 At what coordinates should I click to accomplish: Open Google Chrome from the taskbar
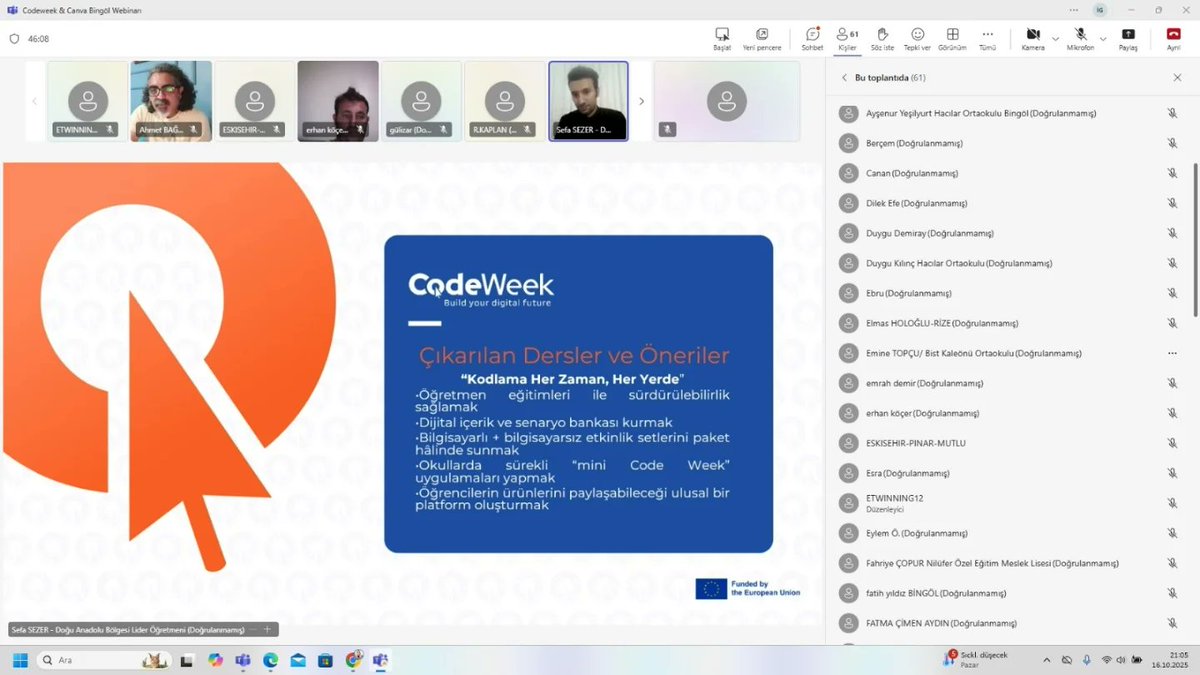pyautogui.click(x=353, y=660)
